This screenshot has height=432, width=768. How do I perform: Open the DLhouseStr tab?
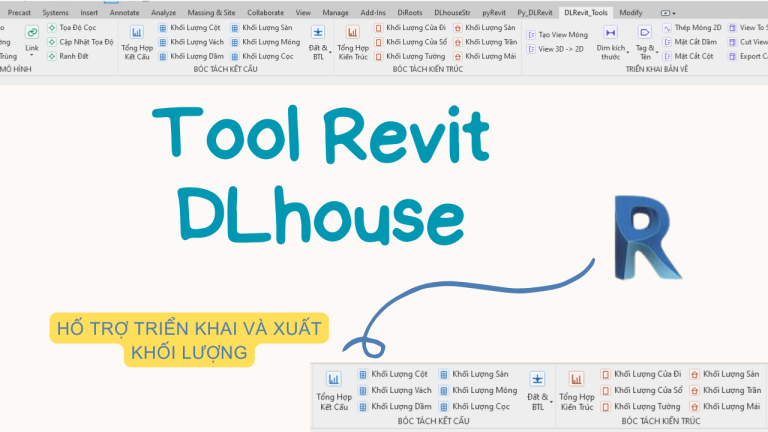tap(452, 13)
